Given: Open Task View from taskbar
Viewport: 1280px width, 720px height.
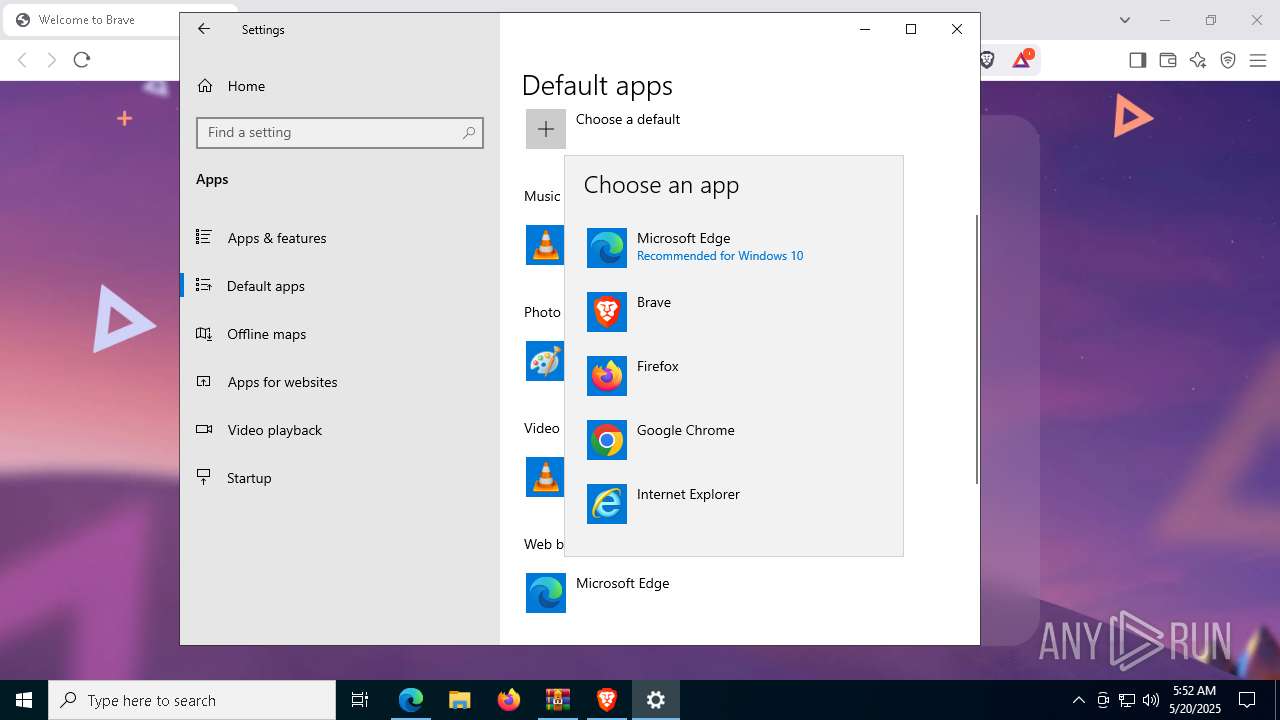Looking at the screenshot, I should click(360, 700).
